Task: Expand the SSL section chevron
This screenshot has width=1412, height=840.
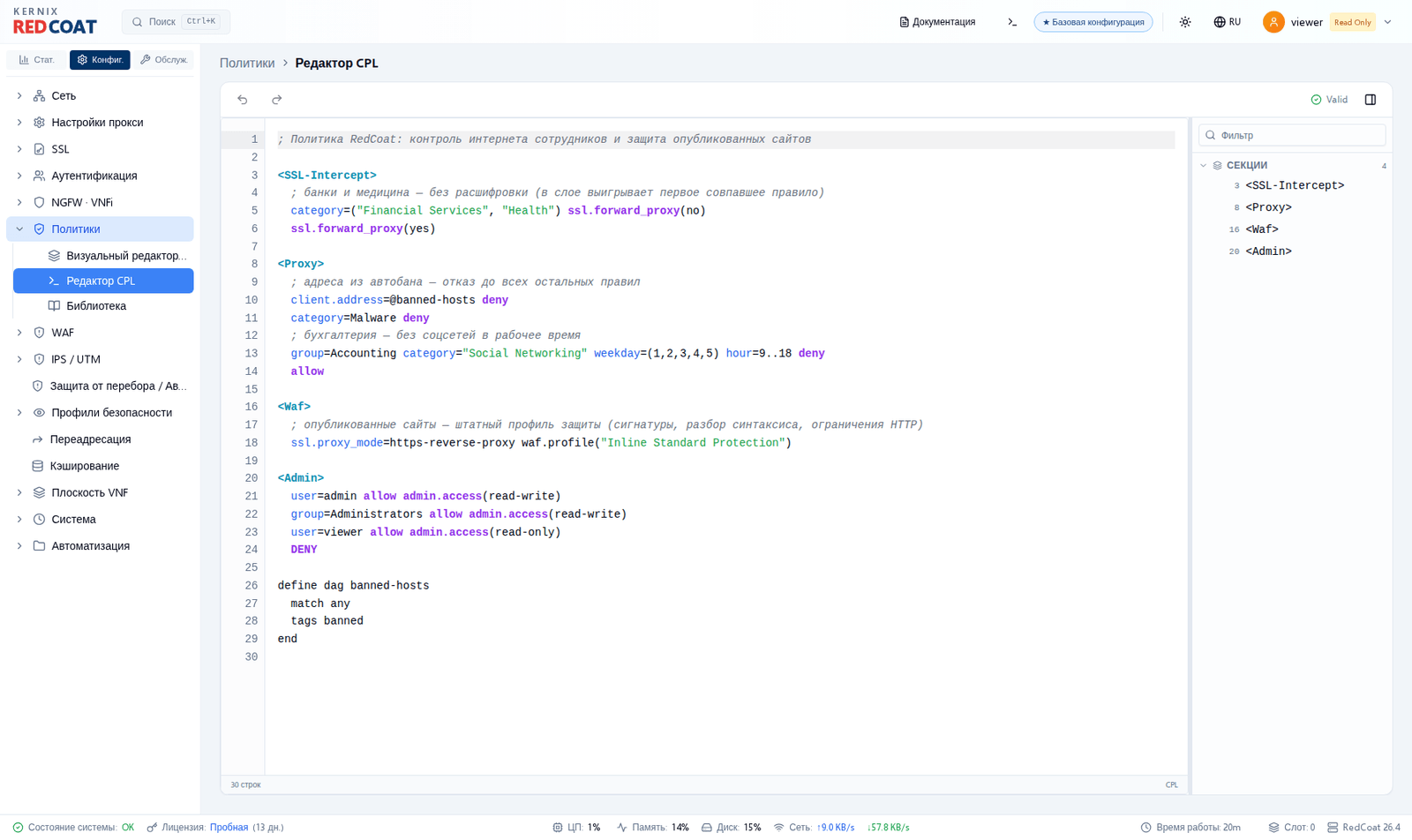Action: (x=19, y=149)
